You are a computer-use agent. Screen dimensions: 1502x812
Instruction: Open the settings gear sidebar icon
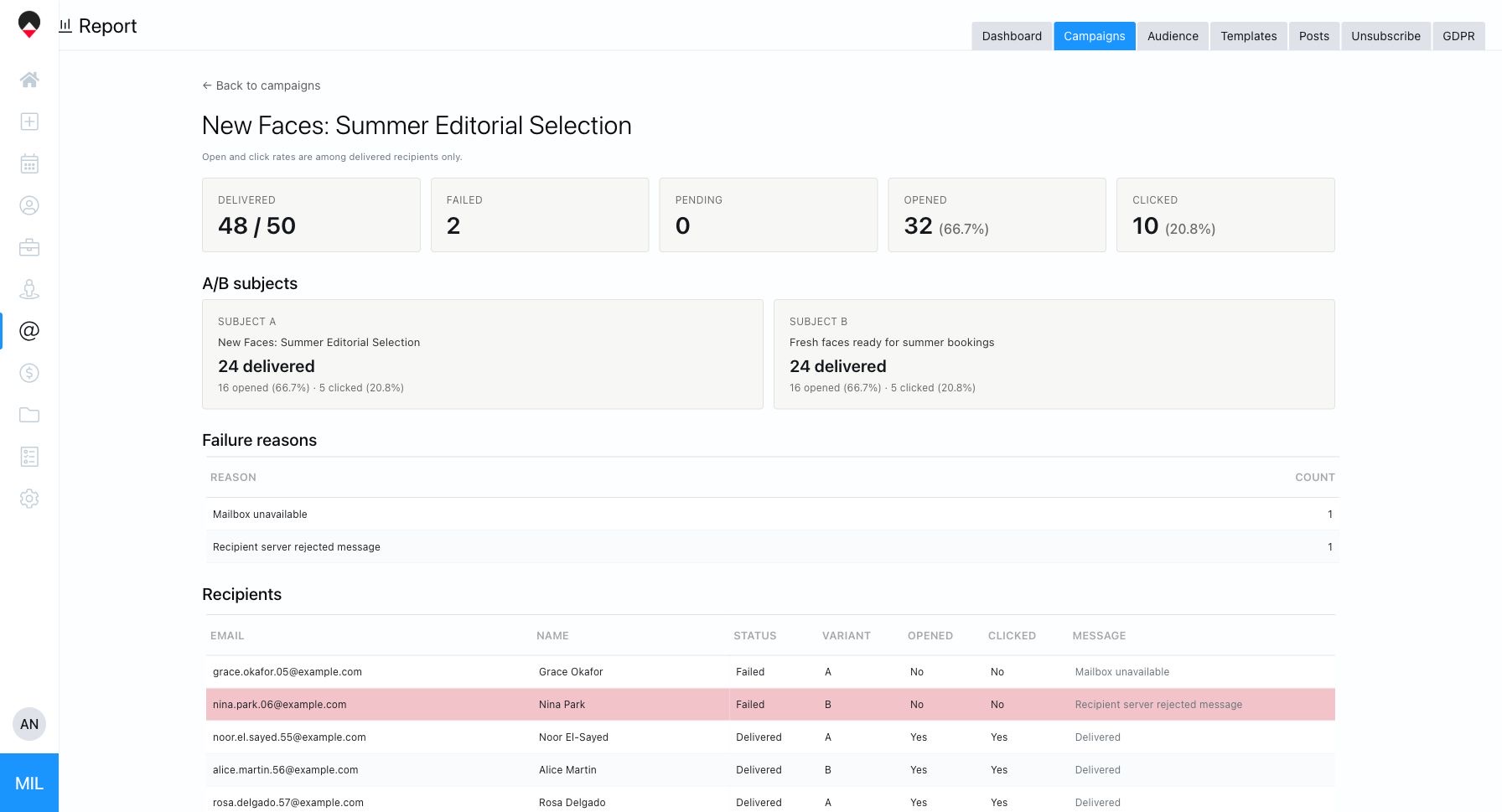tap(29, 499)
